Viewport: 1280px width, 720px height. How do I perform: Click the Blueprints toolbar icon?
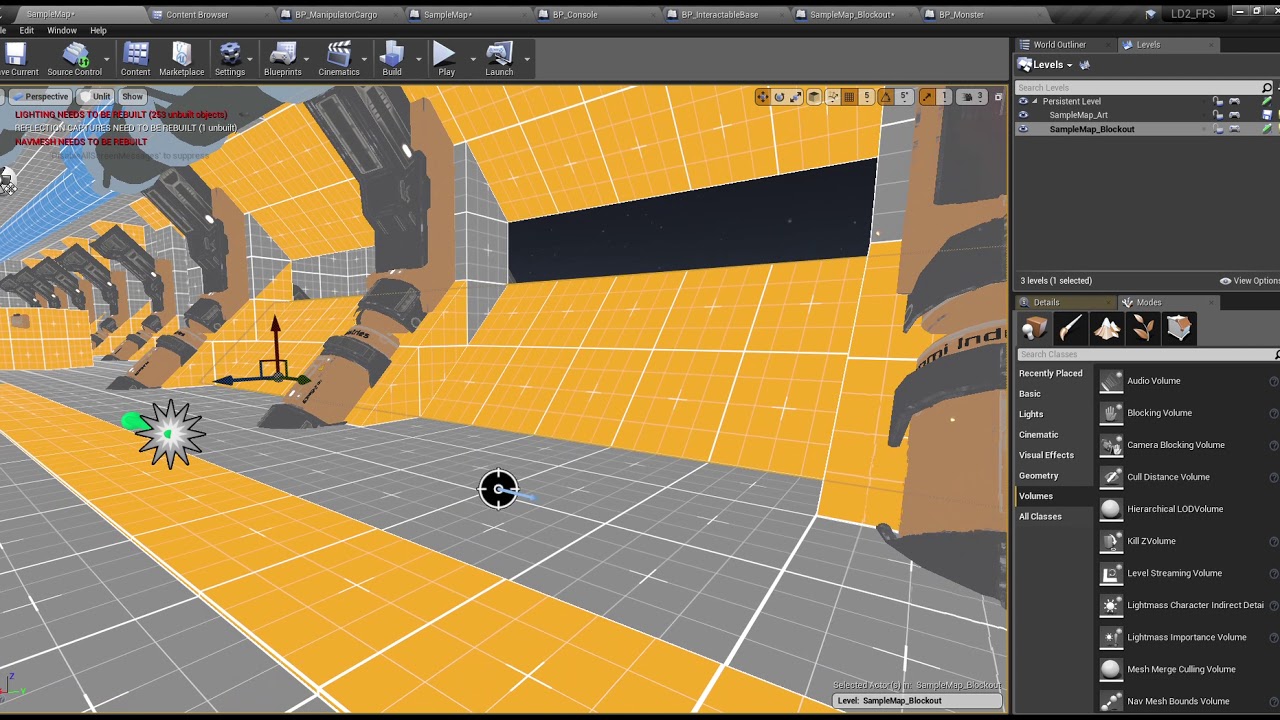(x=283, y=59)
